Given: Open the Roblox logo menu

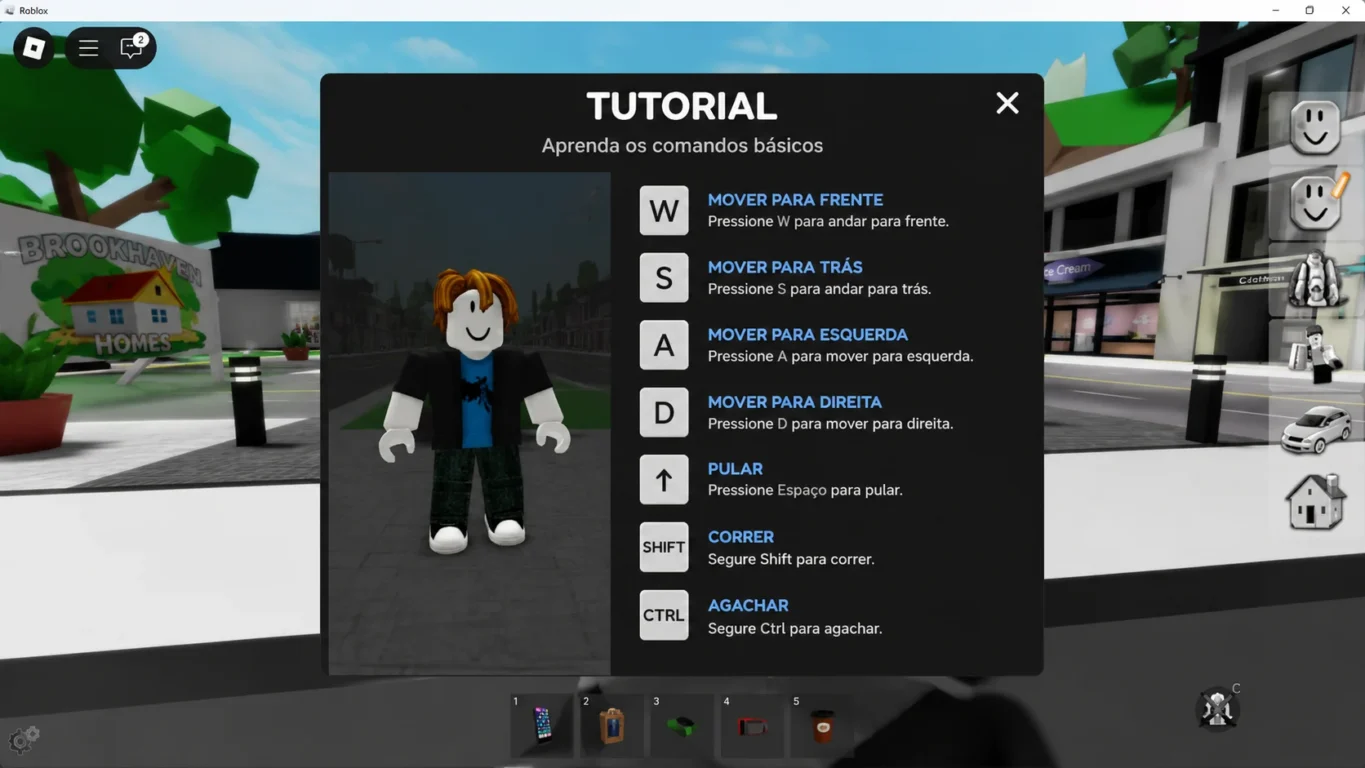Looking at the screenshot, I should (34, 48).
